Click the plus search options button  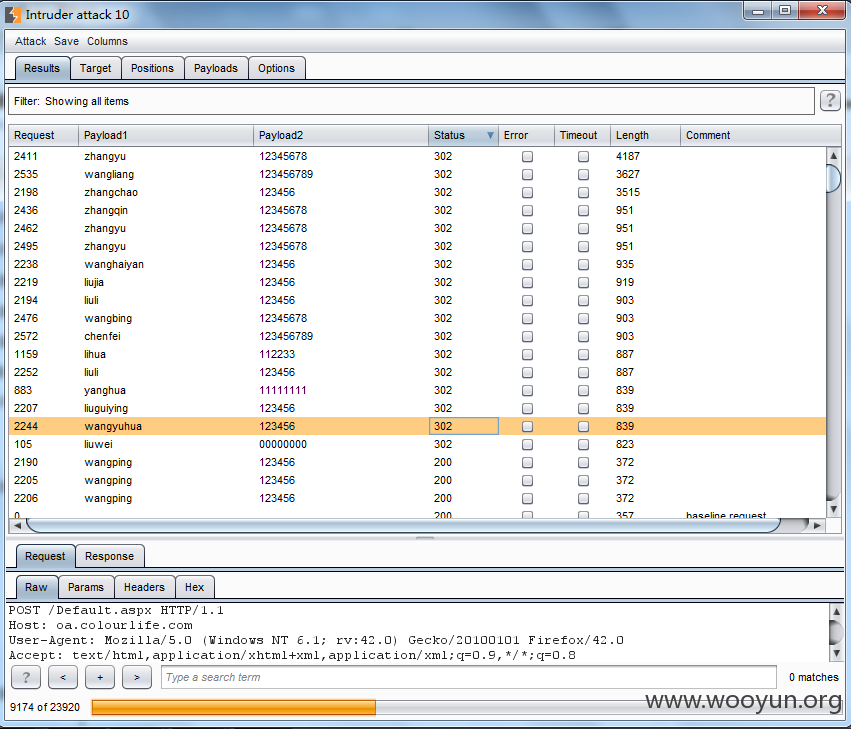pyautogui.click(x=100, y=677)
